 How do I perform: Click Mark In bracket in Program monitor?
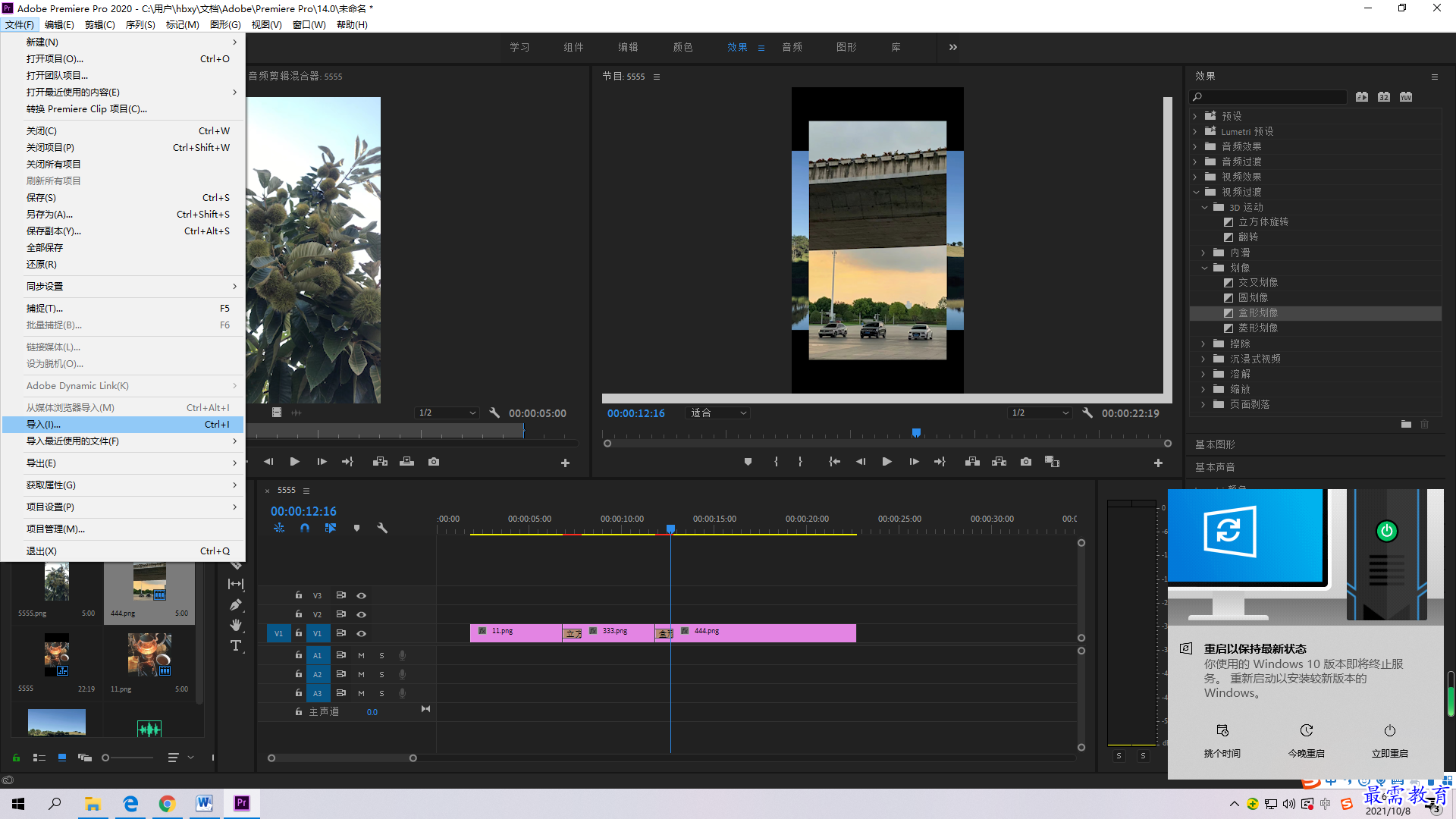(776, 462)
